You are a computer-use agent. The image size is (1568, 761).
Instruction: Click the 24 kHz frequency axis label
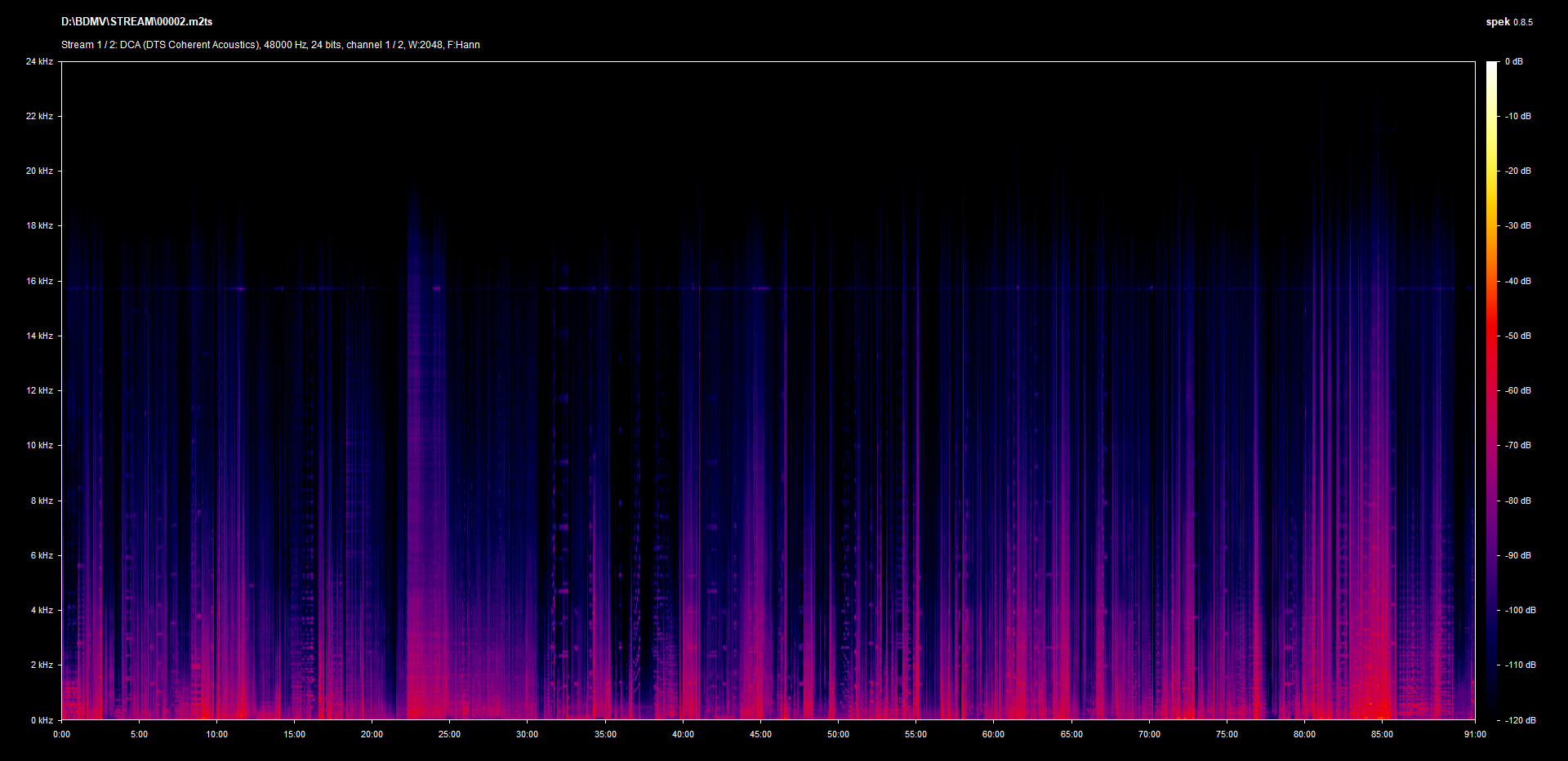(39, 61)
